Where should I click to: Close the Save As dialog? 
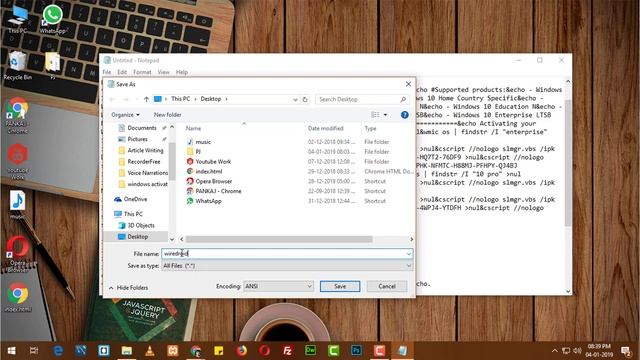point(408,84)
